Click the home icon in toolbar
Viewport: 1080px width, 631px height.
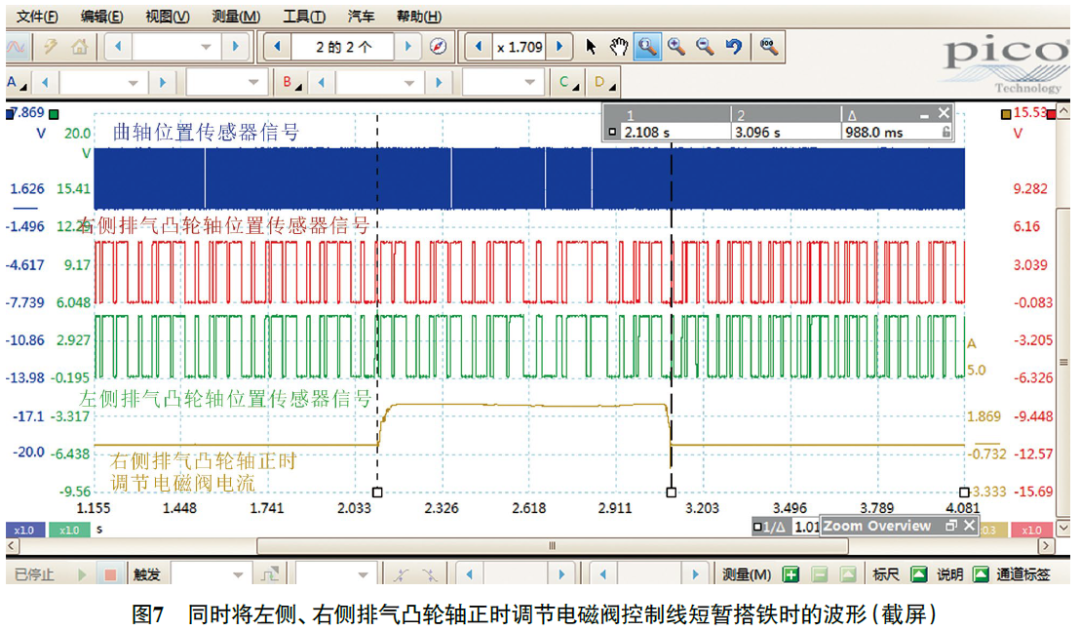80,47
